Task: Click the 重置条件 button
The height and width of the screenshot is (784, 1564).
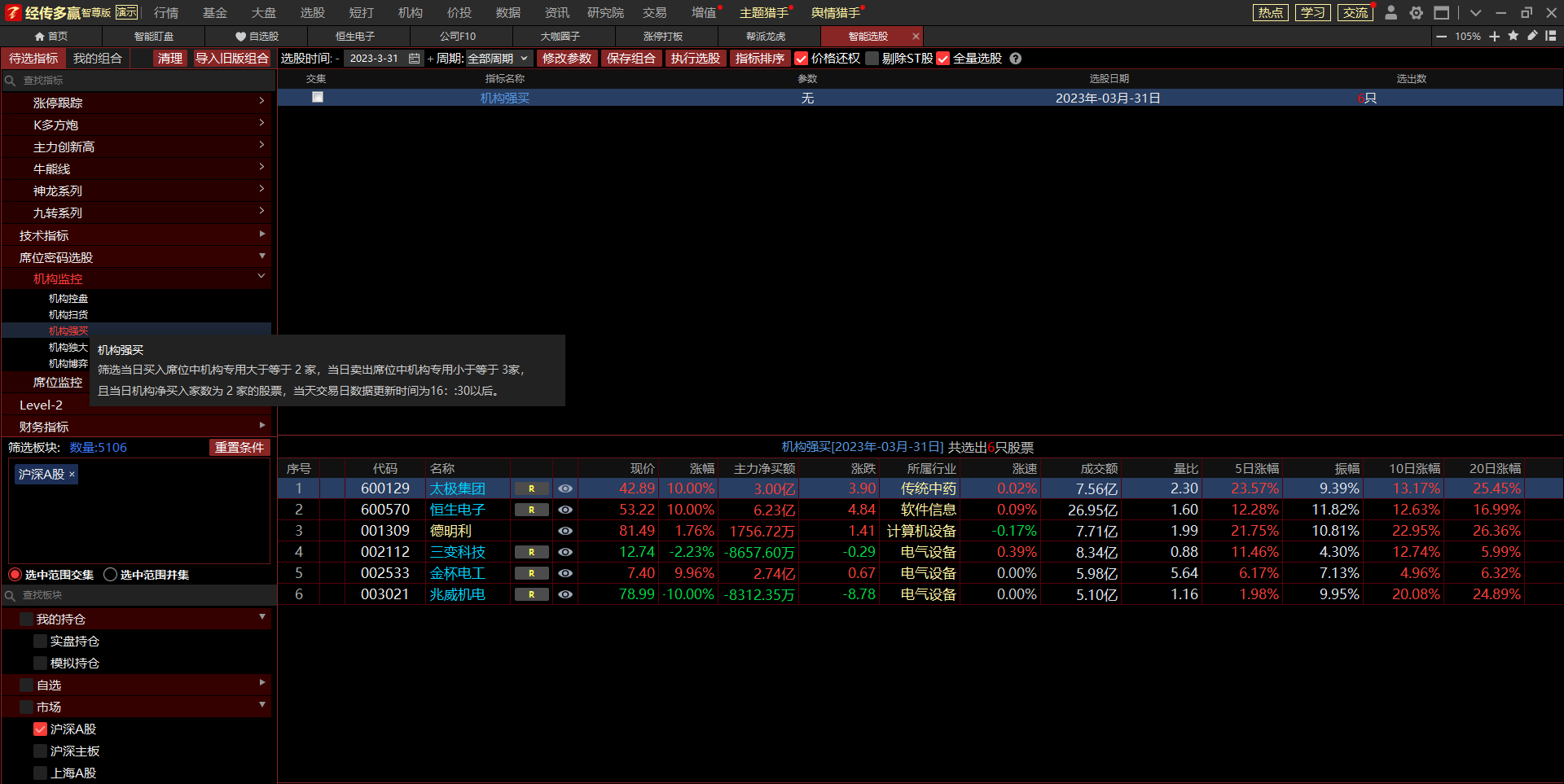Action: pos(239,447)
